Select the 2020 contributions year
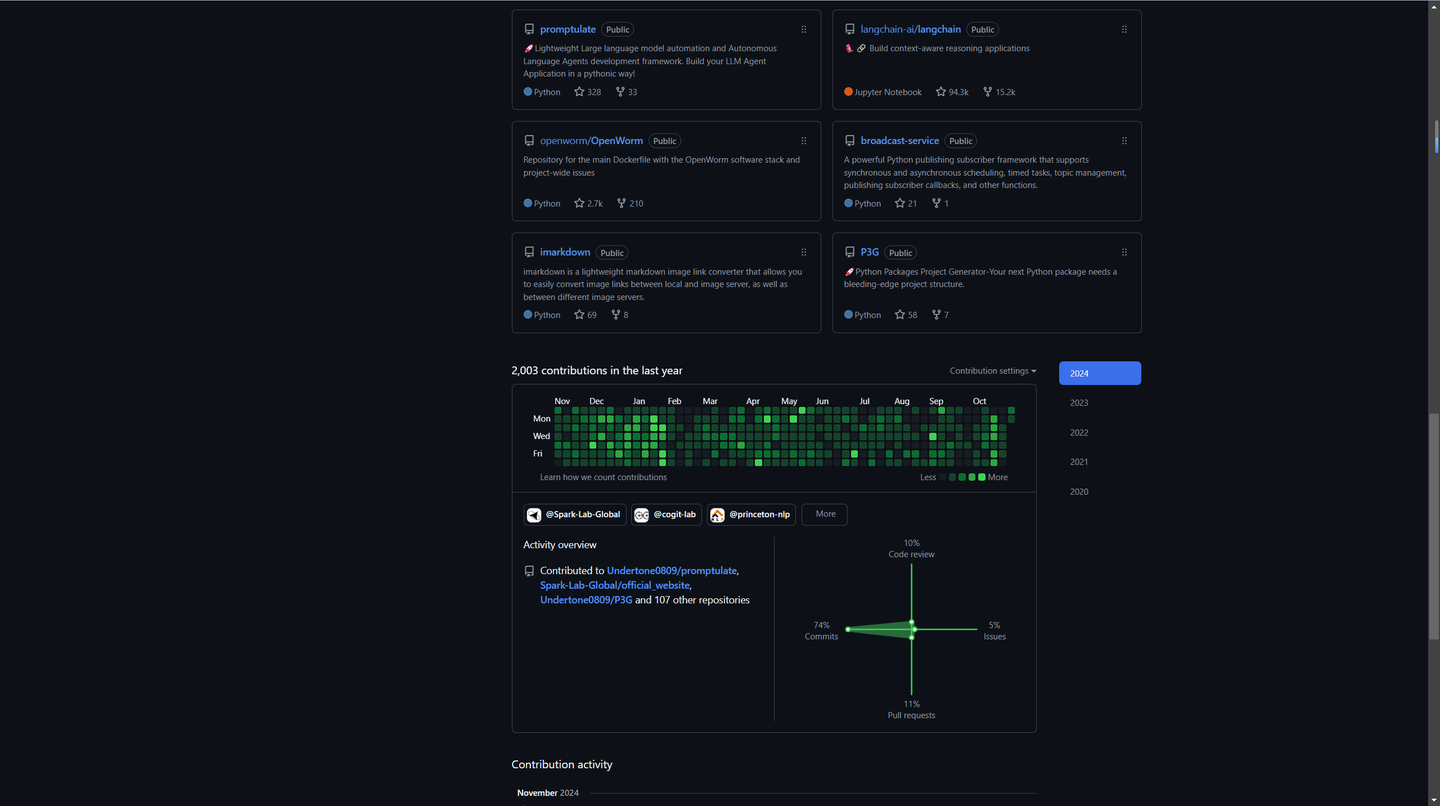 coord(1079,491)
